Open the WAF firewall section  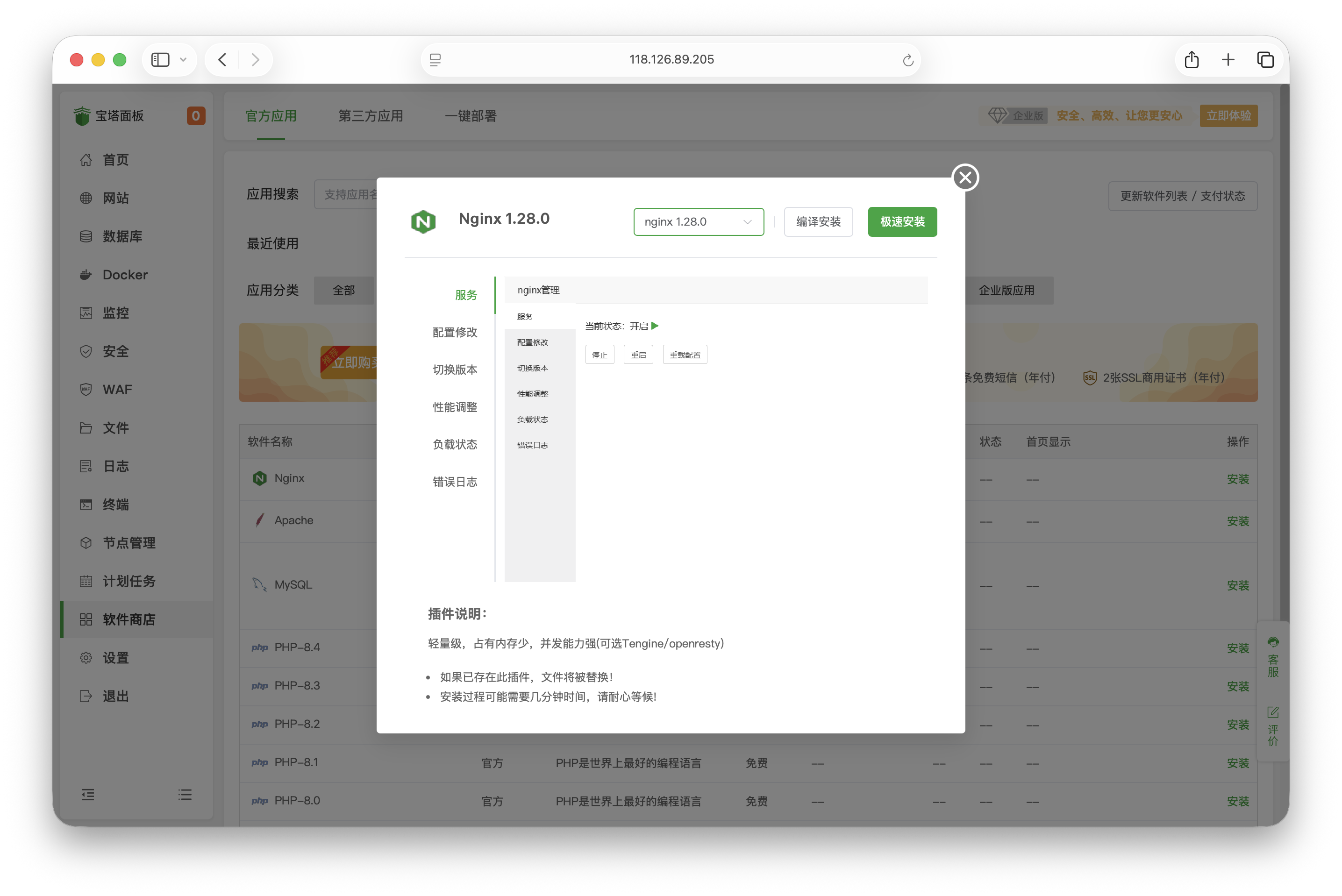tap(117, 389)
